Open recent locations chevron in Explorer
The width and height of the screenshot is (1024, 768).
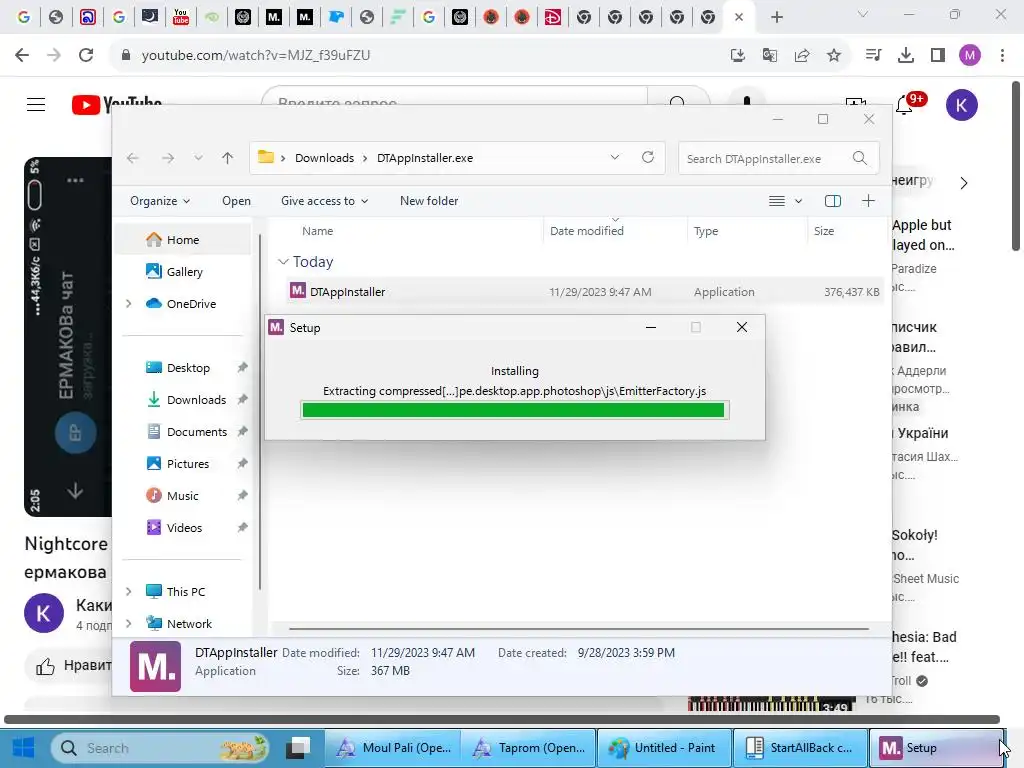(198, 158)
